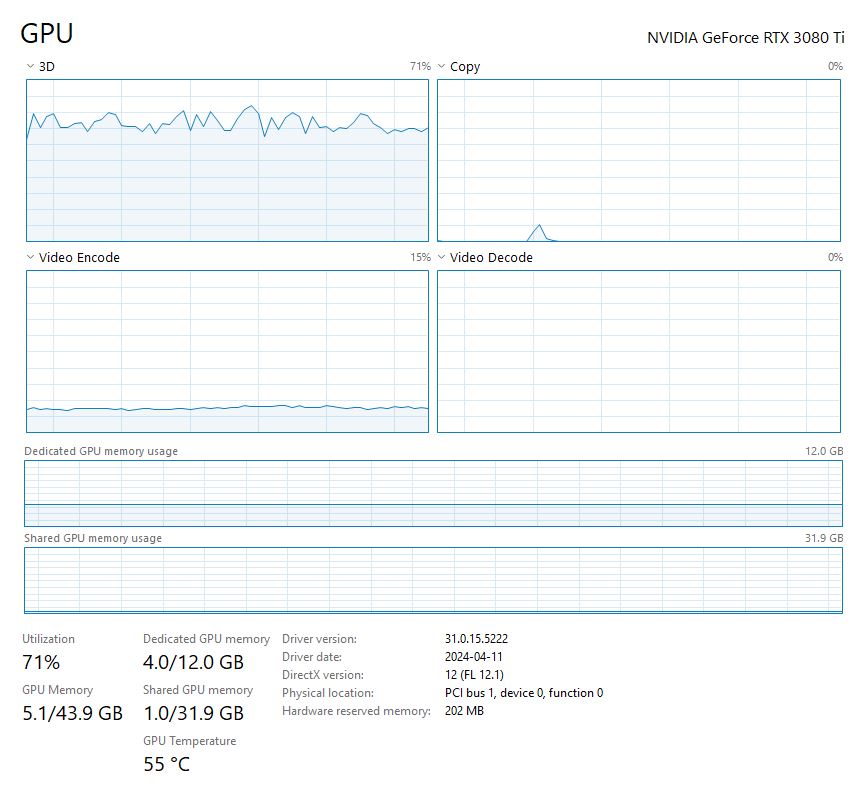Click the PCI bus physical location text
Screen dimensions: 864x786
point(523,693)
